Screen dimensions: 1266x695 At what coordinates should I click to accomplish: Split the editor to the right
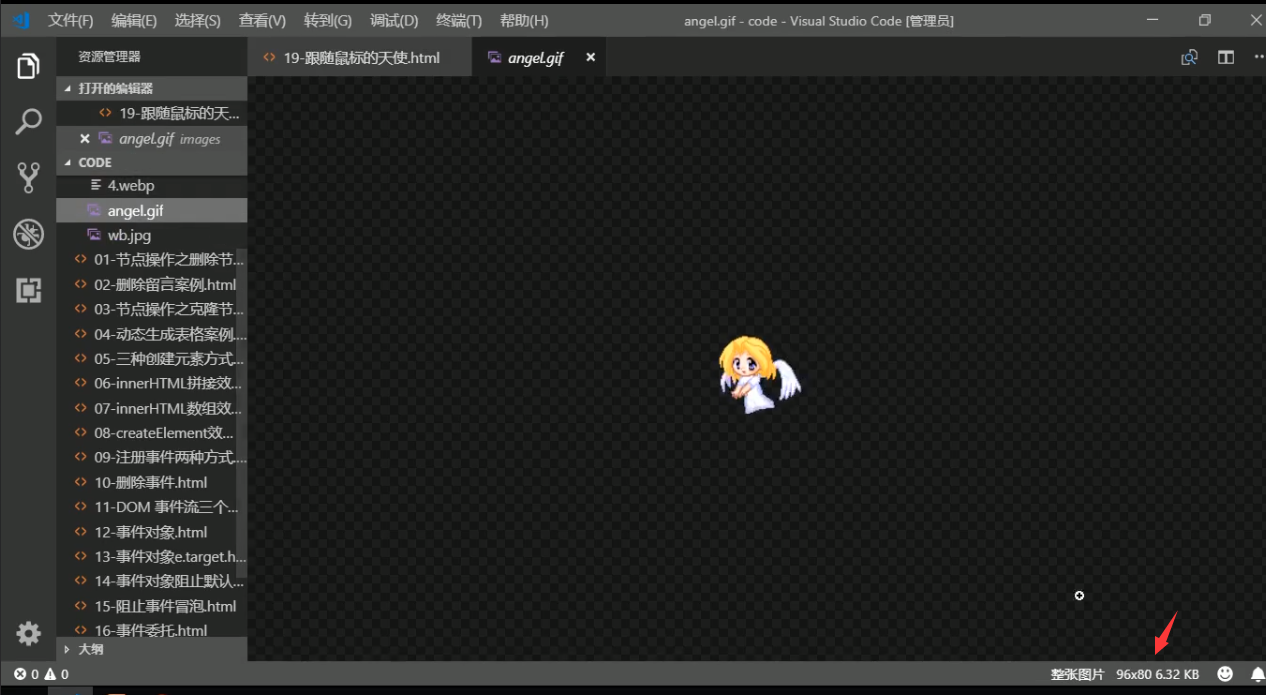click(1225, 57)
